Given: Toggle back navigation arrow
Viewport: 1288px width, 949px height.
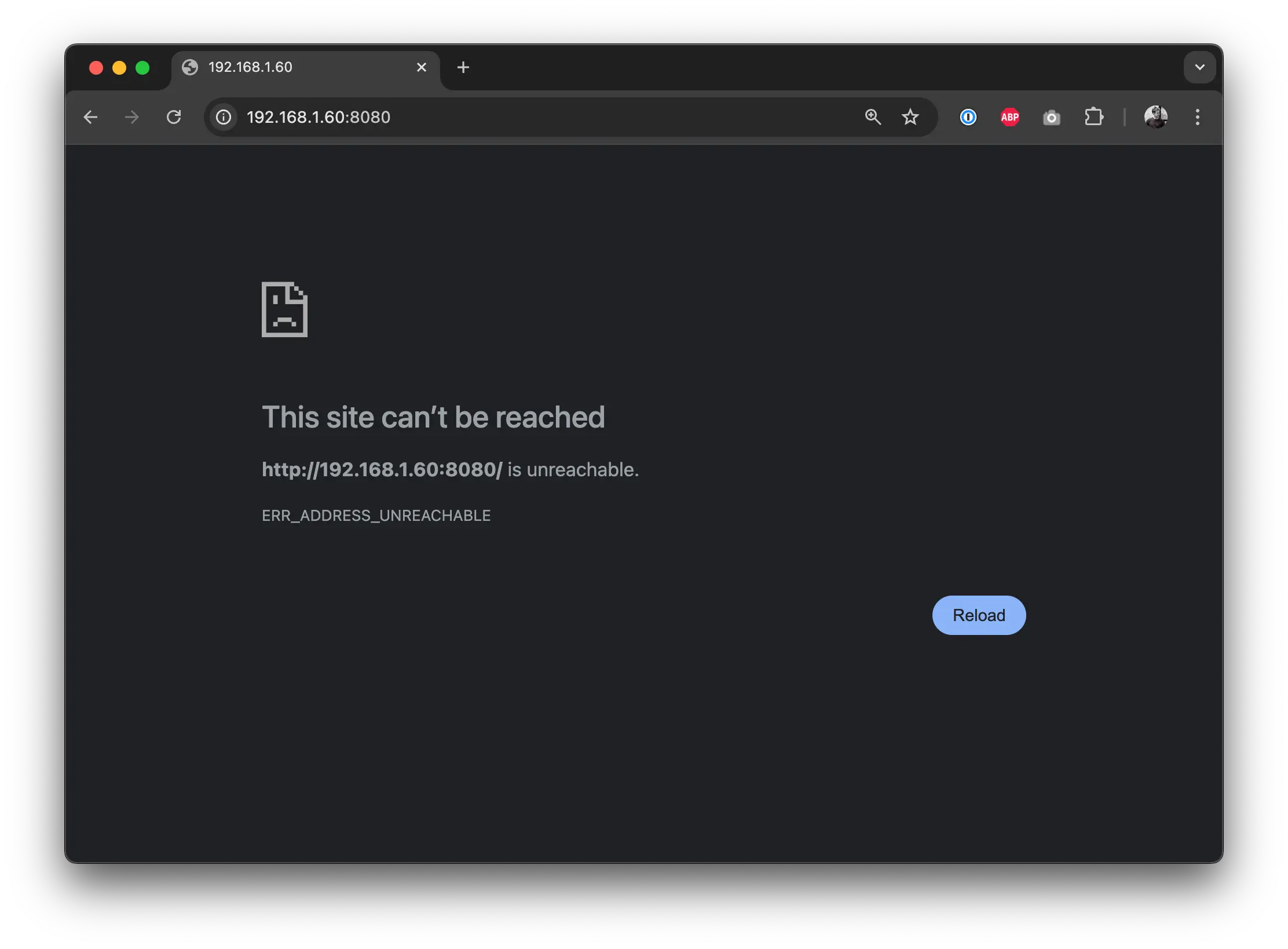Looking at the screenshot, I should click(91, 117).
